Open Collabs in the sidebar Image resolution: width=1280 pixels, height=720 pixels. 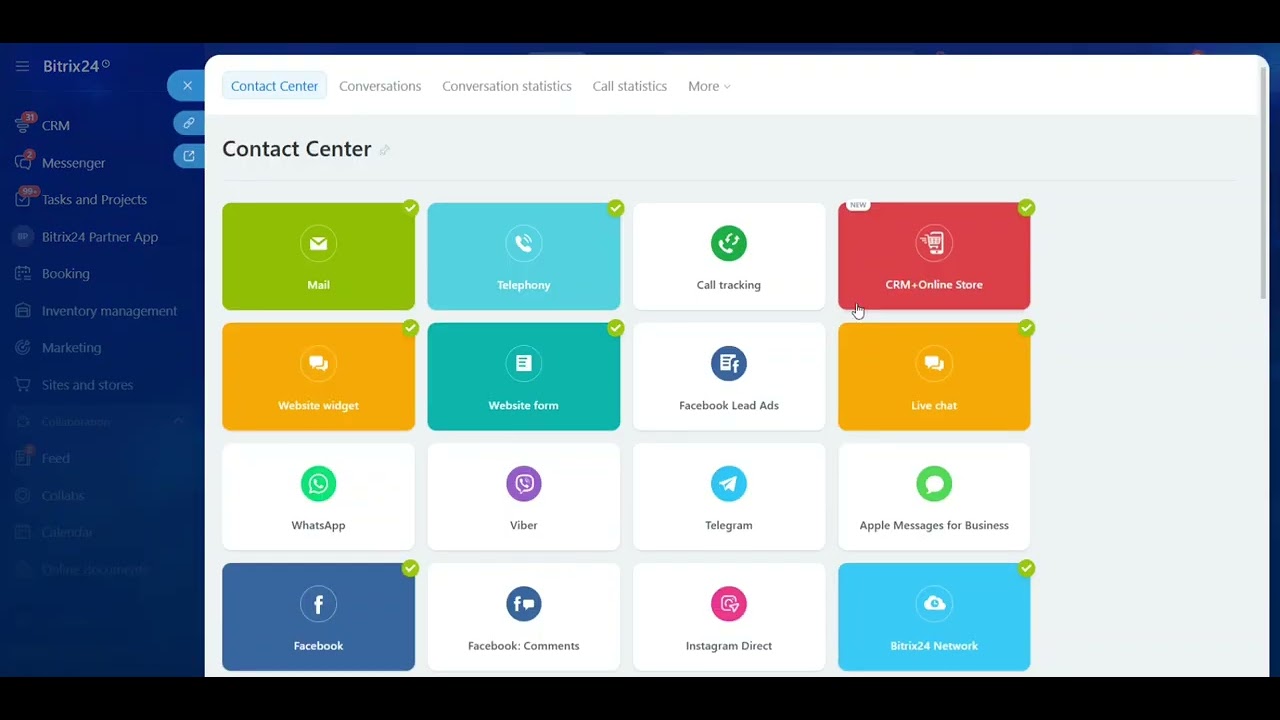[x=63, y=495]
